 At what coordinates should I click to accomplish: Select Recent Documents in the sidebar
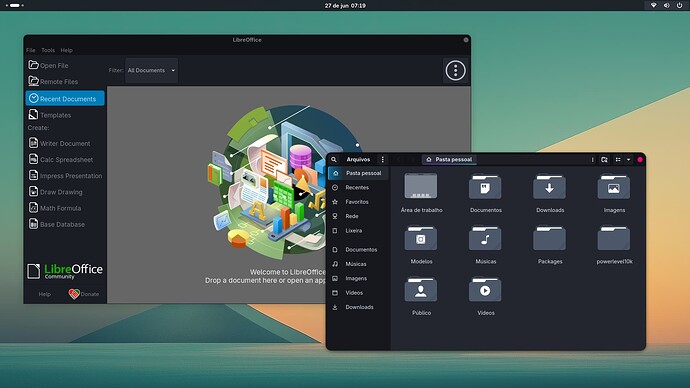65,99
